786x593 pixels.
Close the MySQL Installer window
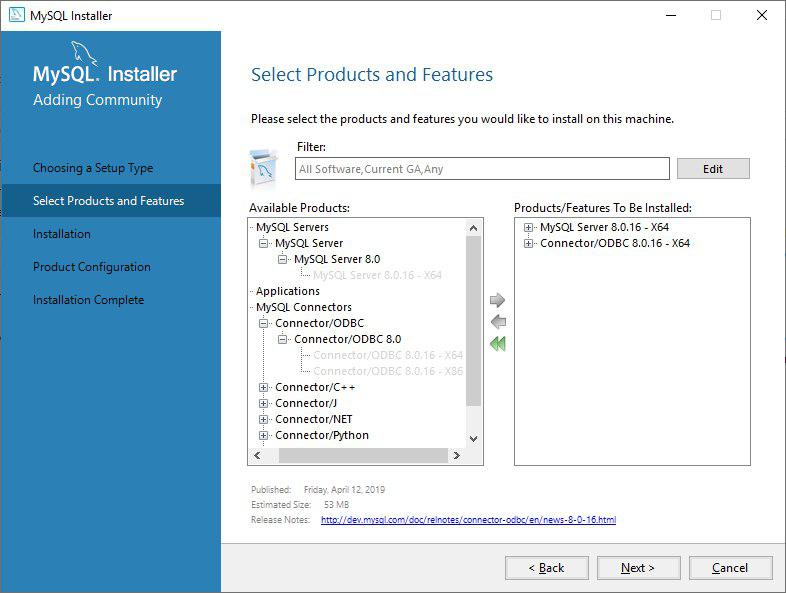762,15
